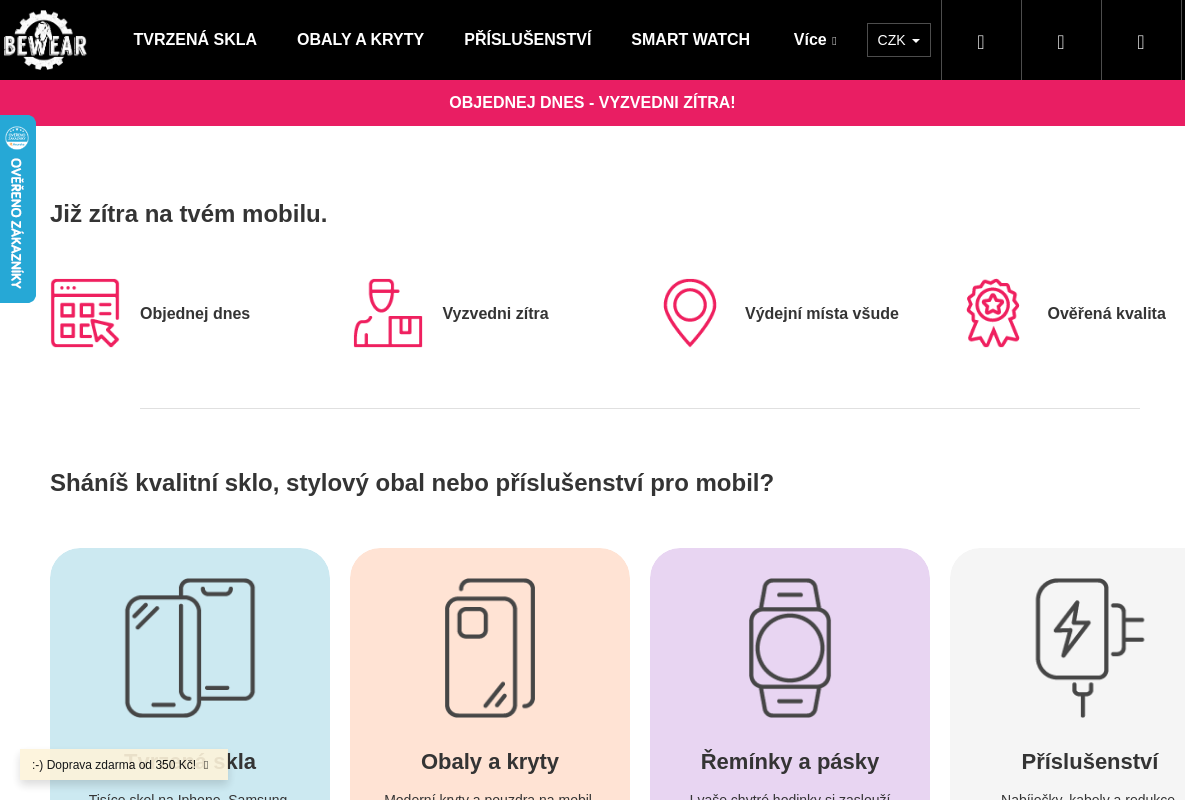Open the TVRZENÁ SKLA menu

(195, 40)
